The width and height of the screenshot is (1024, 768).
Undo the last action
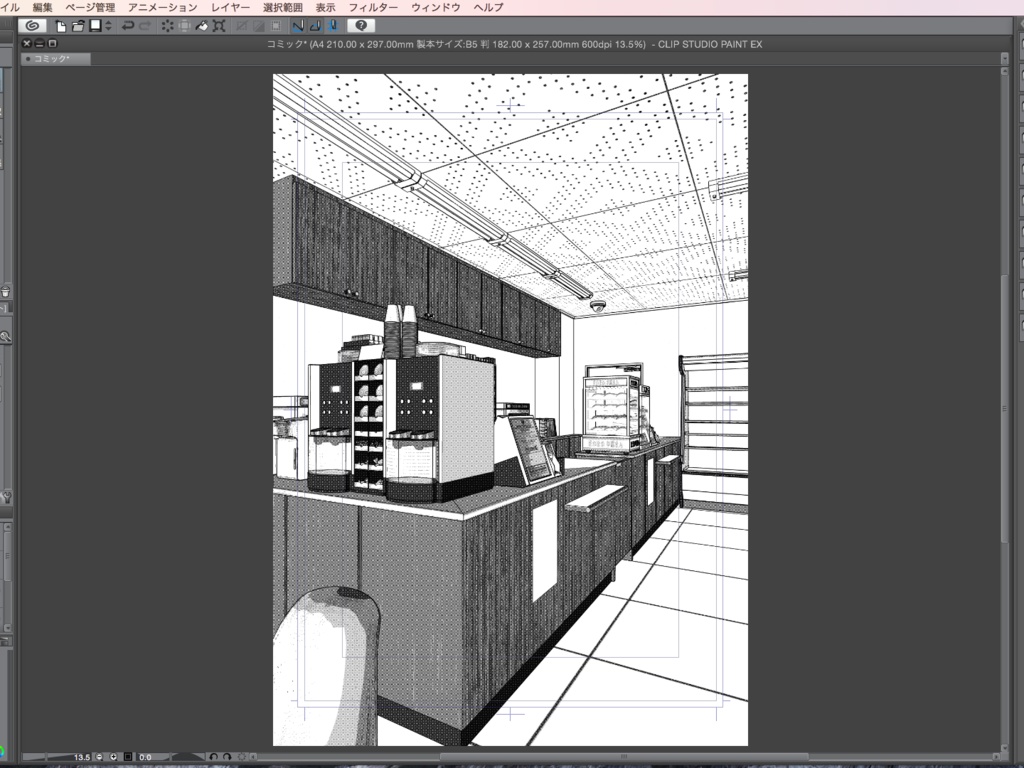[128, 26]
